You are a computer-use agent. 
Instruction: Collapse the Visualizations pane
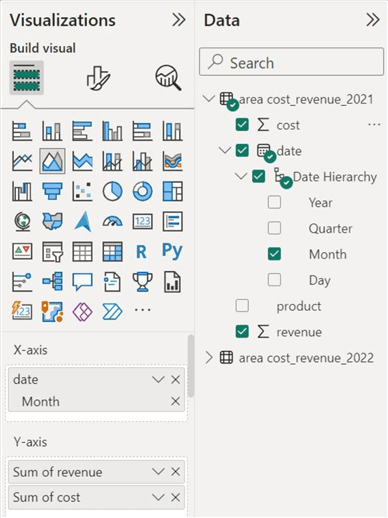point(179,20)
